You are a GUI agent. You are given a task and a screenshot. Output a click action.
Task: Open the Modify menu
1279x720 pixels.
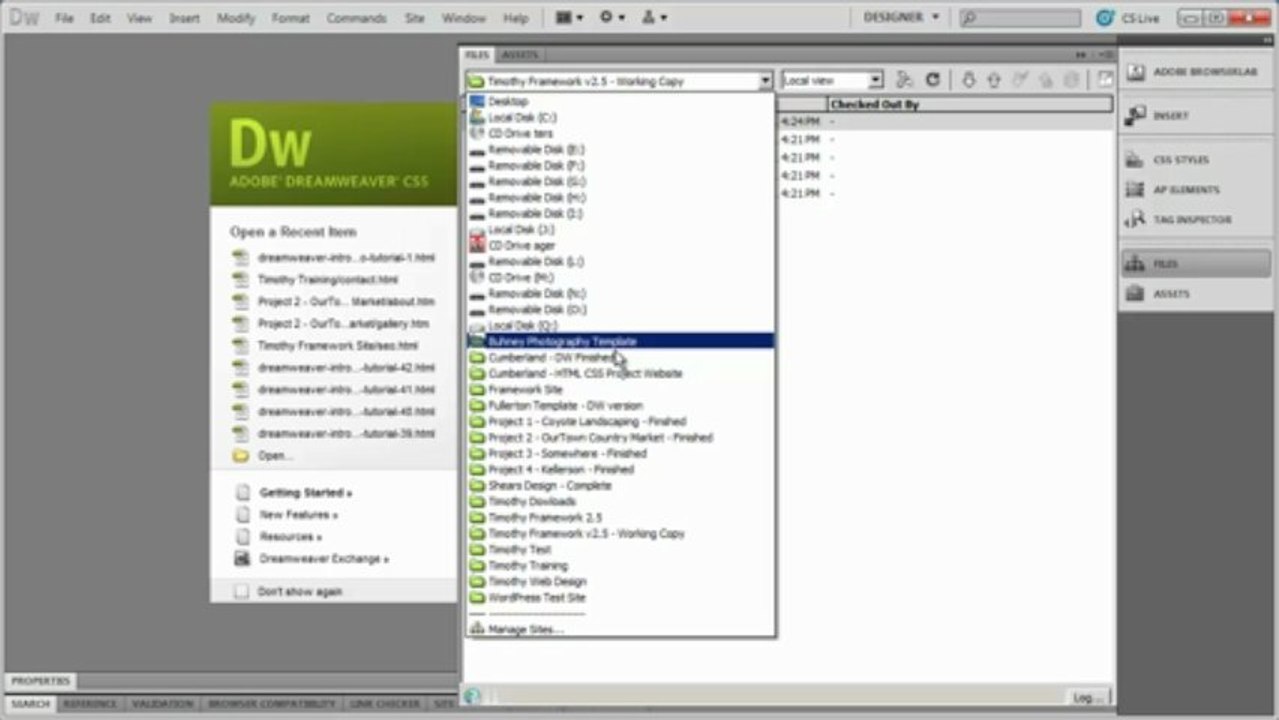(x=236, y=18)
